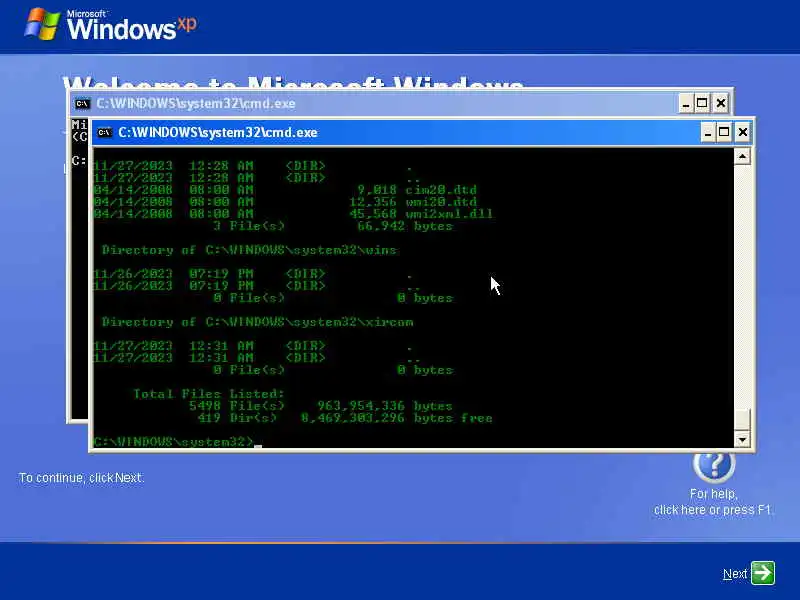Close the front cmd.exe window

[742, 133]
